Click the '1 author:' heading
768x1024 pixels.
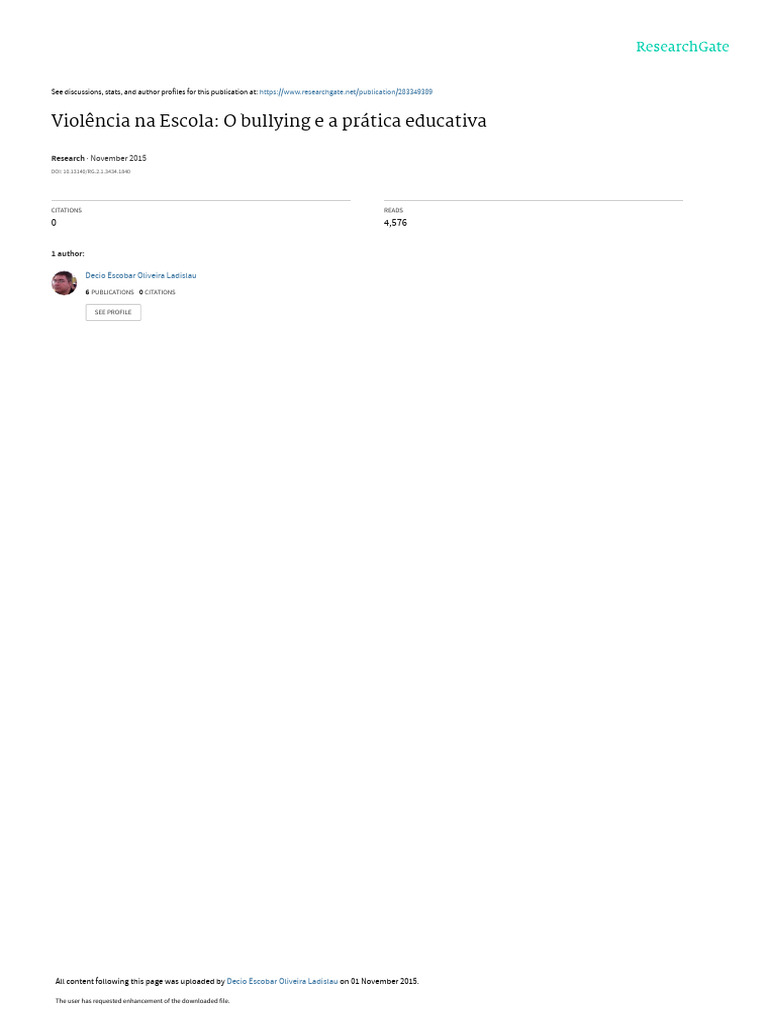coord(68,253)
